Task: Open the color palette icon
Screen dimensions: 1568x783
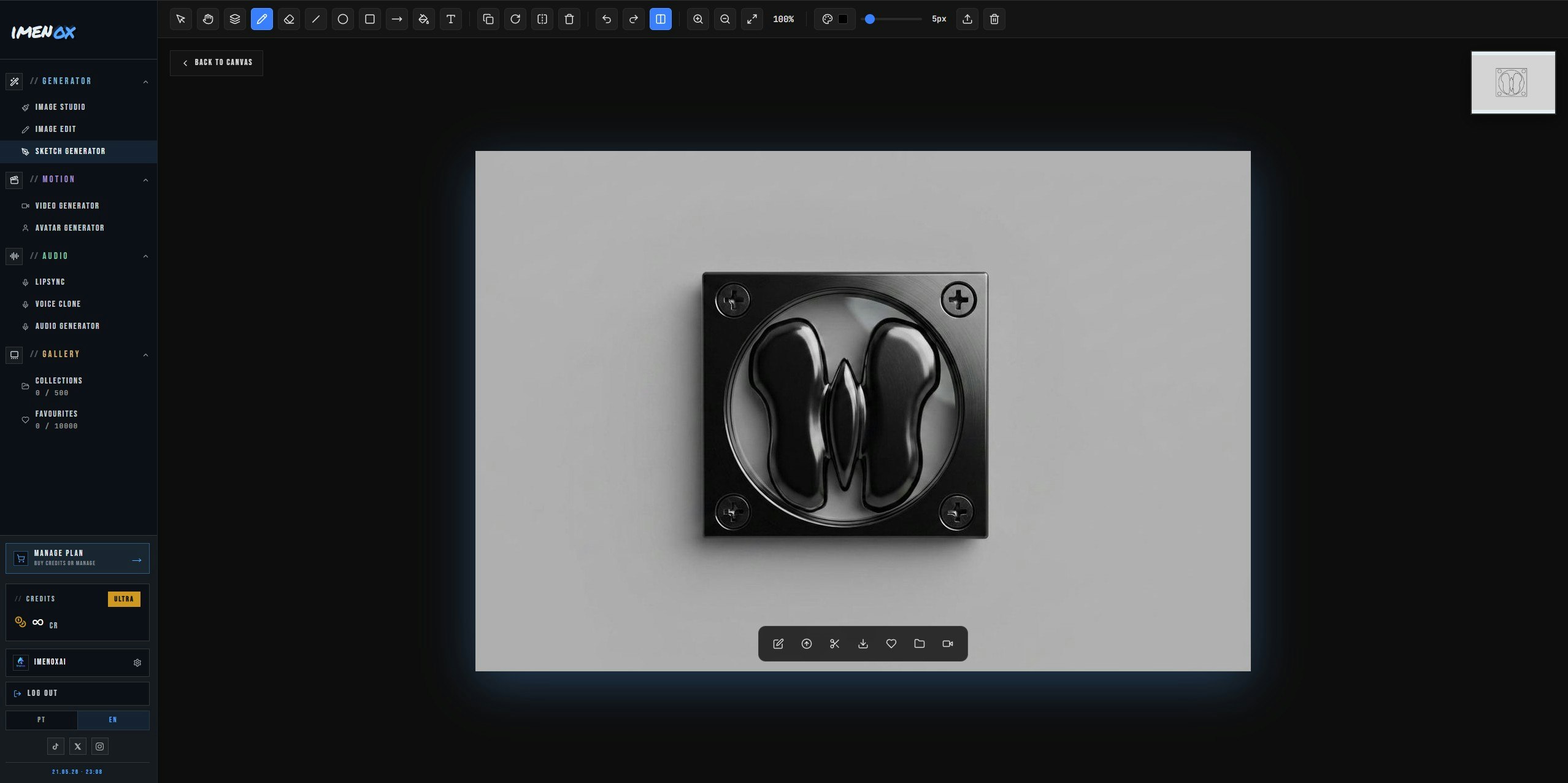Action: click(x=828, y=19)
